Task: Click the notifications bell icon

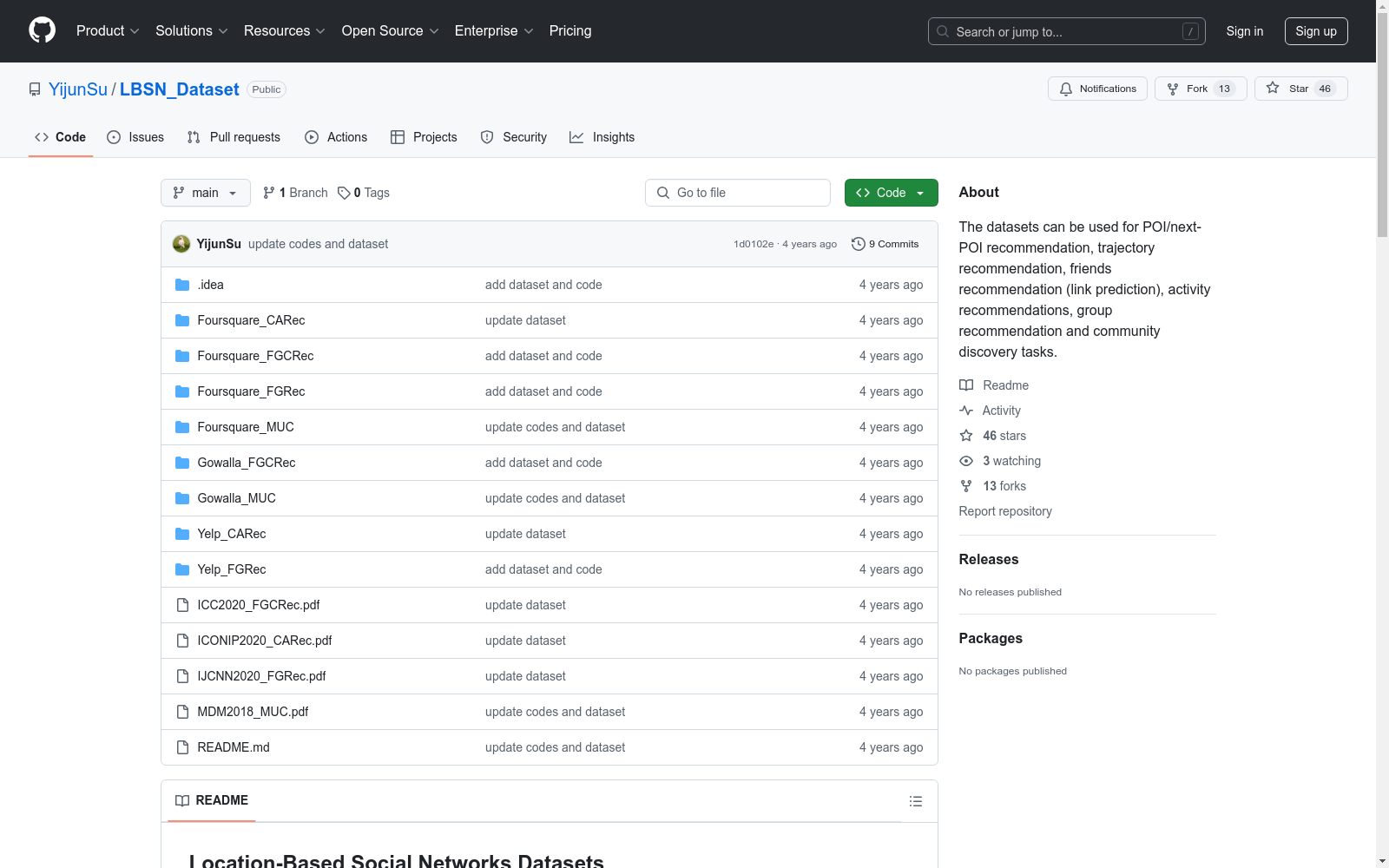Action: pos(1066,89)
